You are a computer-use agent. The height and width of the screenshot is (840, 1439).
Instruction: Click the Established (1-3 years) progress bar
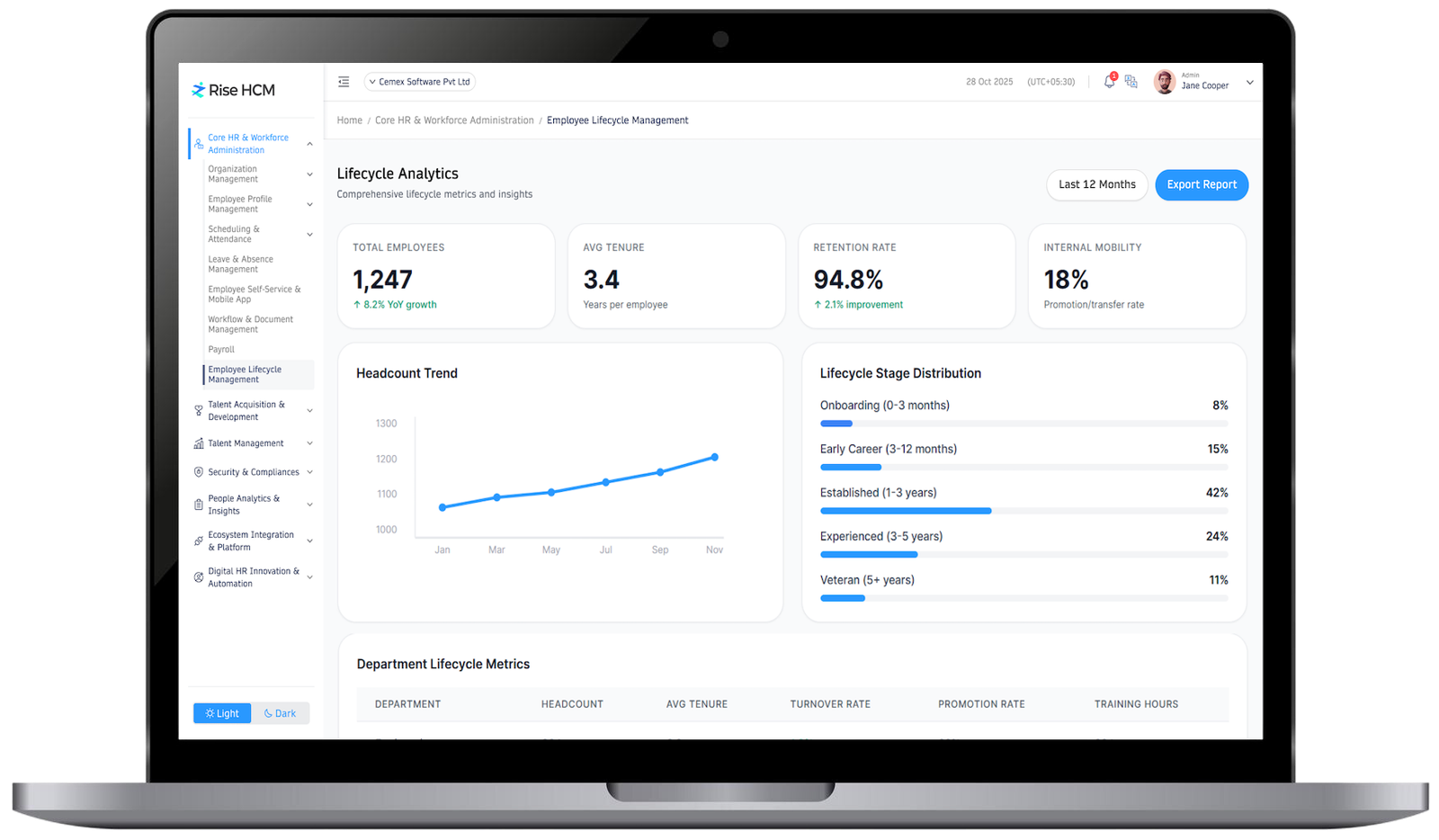pos(1023,511)
